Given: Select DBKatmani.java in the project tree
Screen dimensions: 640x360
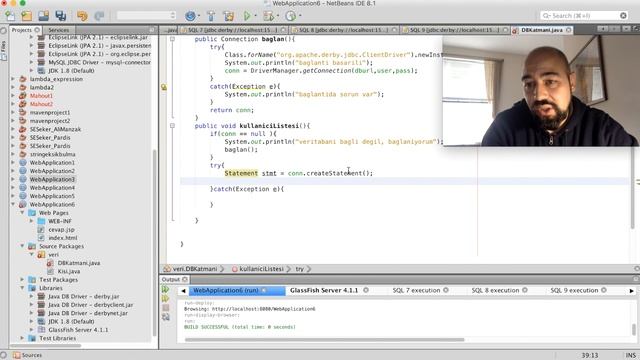Looking at the screenshot, I should point(79,263).
